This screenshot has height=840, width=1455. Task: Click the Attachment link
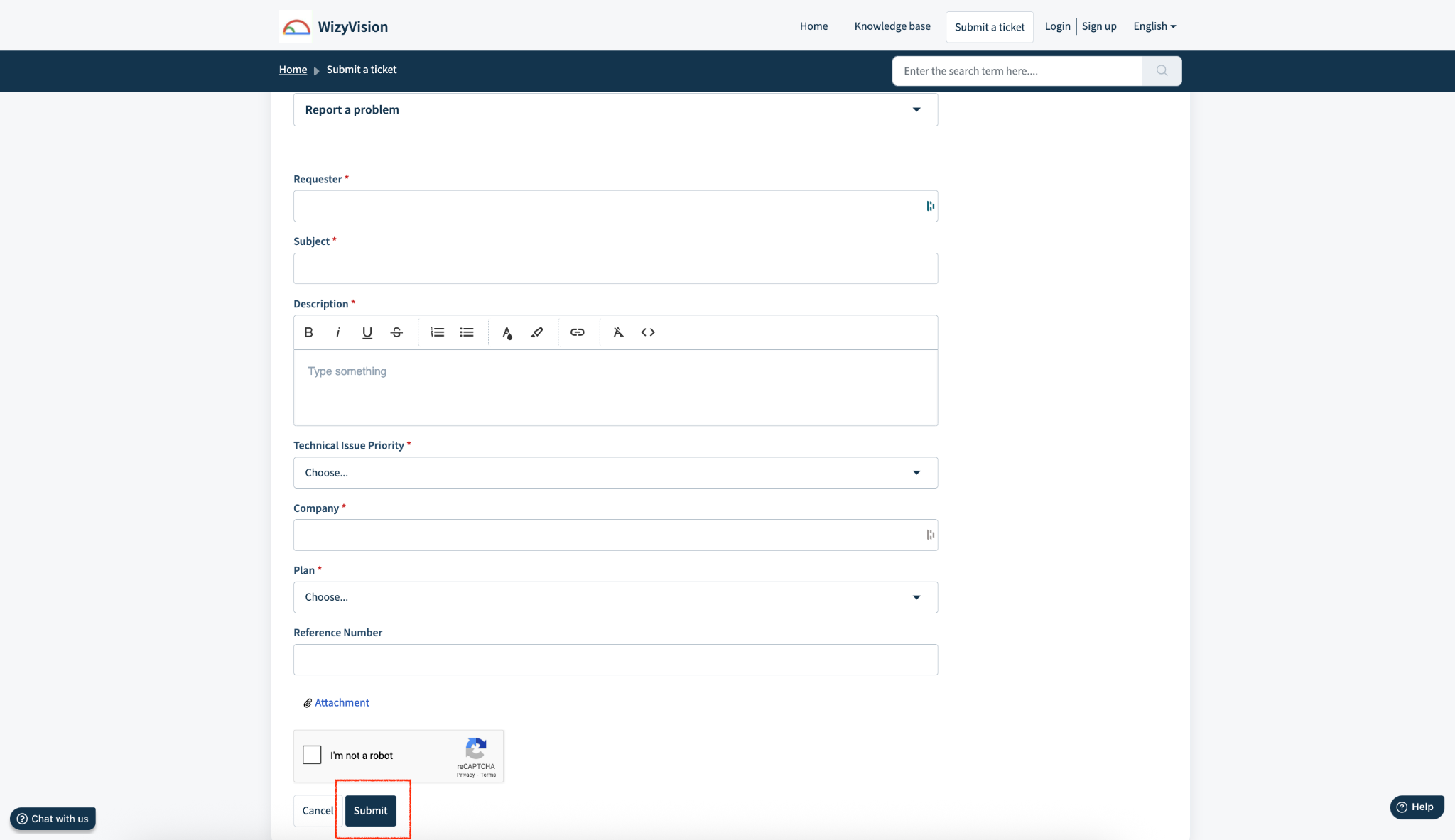pyautogui.click(x=342, y=702)
